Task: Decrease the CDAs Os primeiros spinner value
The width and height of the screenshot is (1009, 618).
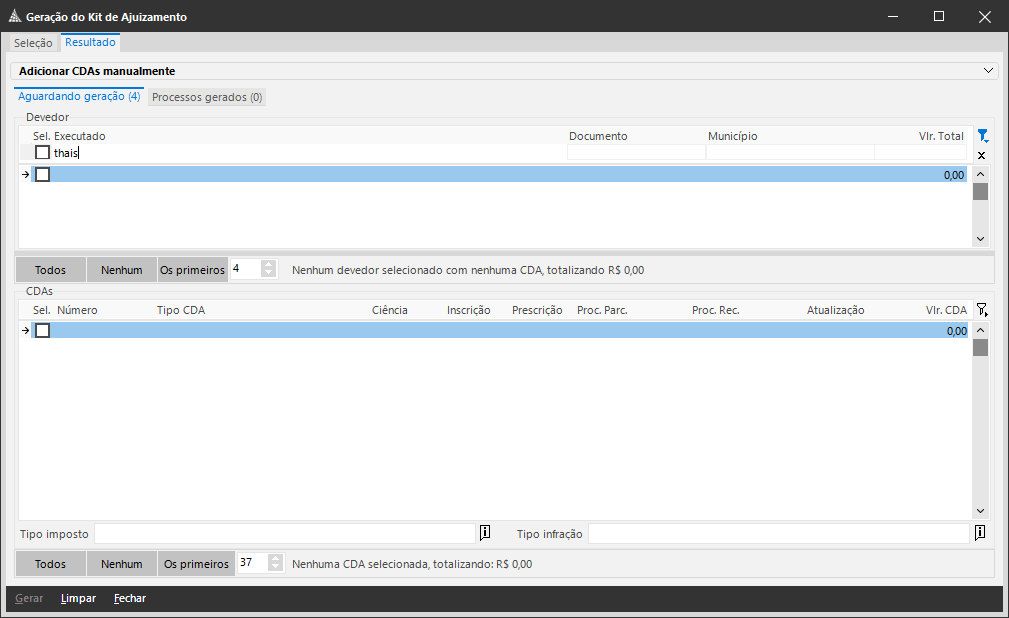Action: (275, 568)
